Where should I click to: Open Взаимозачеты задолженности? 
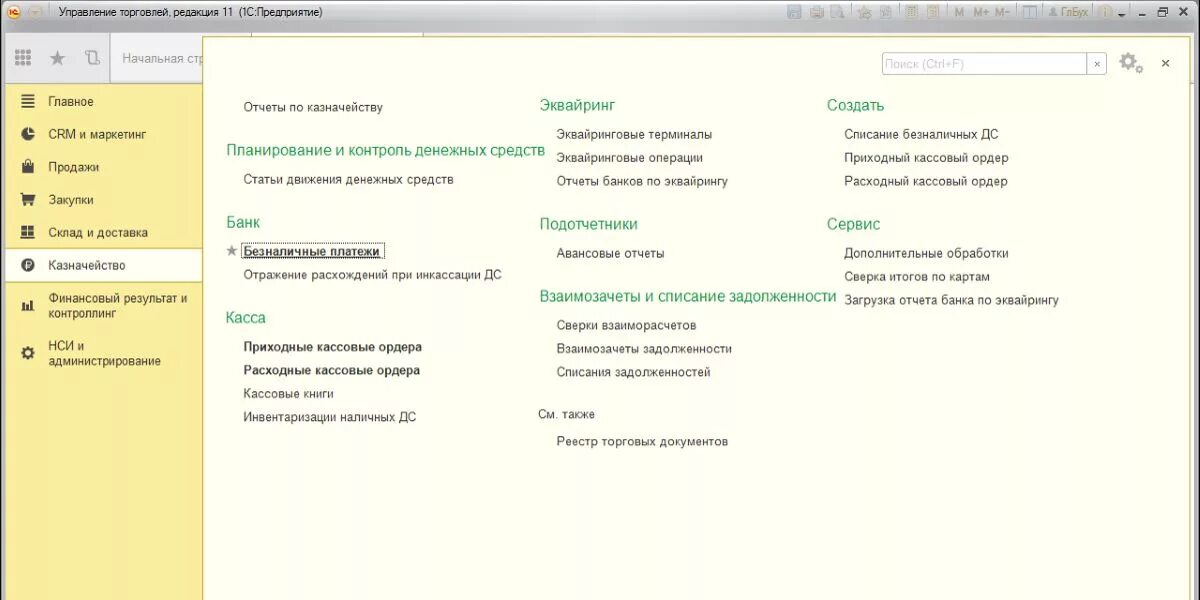[x=644, y=349]
